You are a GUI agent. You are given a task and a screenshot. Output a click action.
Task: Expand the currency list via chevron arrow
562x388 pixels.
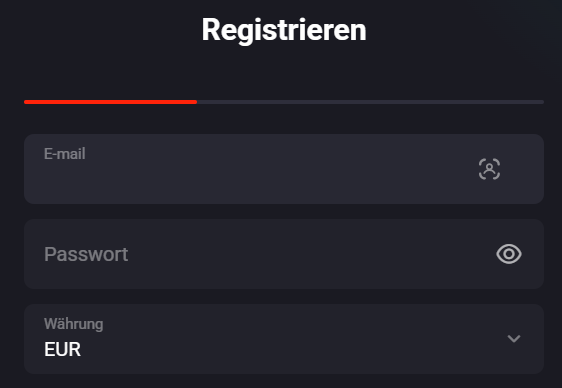(514, 339)
